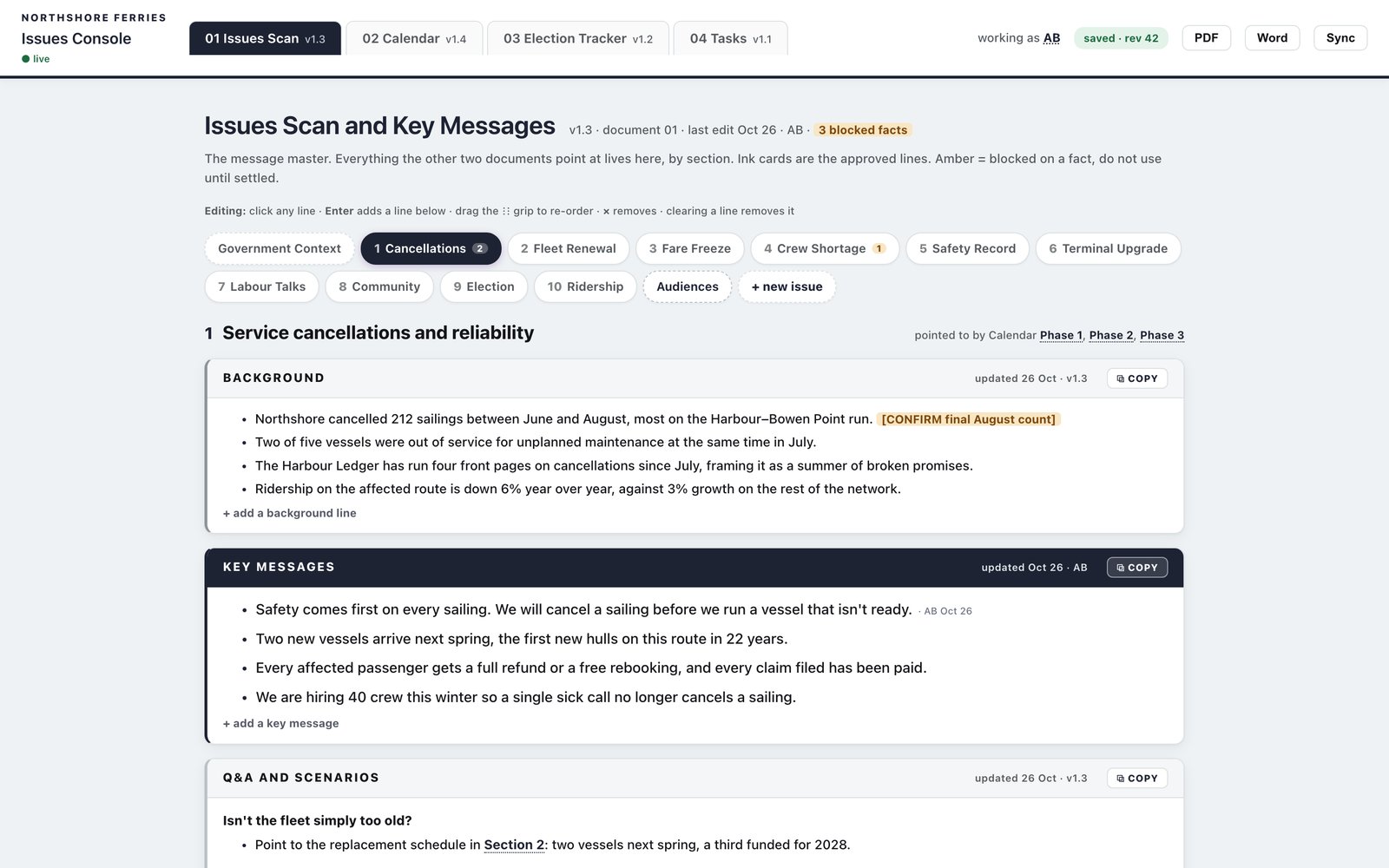The image size is (1389, 868).
Task: Open the 6 Terminal Upgrade issue
Action: [x=1109, y=248]
